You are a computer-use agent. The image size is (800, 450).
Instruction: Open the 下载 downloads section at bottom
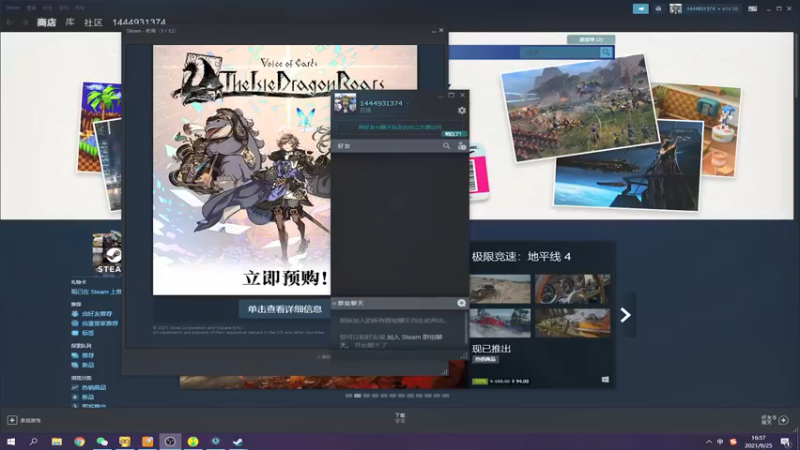click(400, 418)
